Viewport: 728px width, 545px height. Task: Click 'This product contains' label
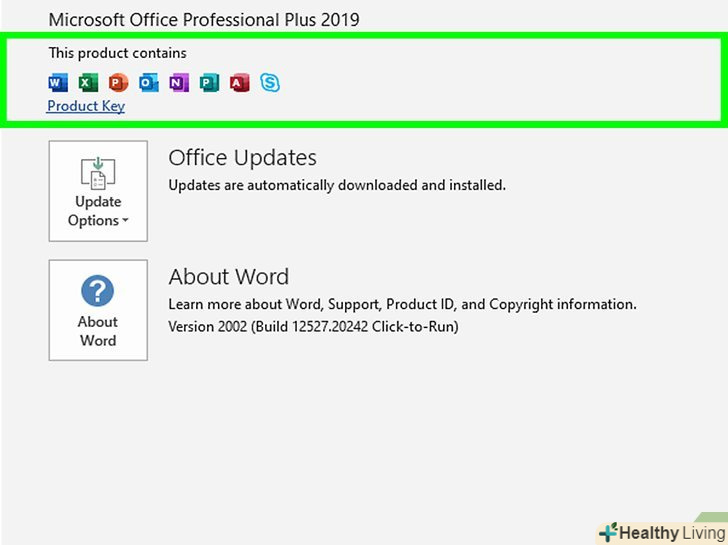click(117, 53)
